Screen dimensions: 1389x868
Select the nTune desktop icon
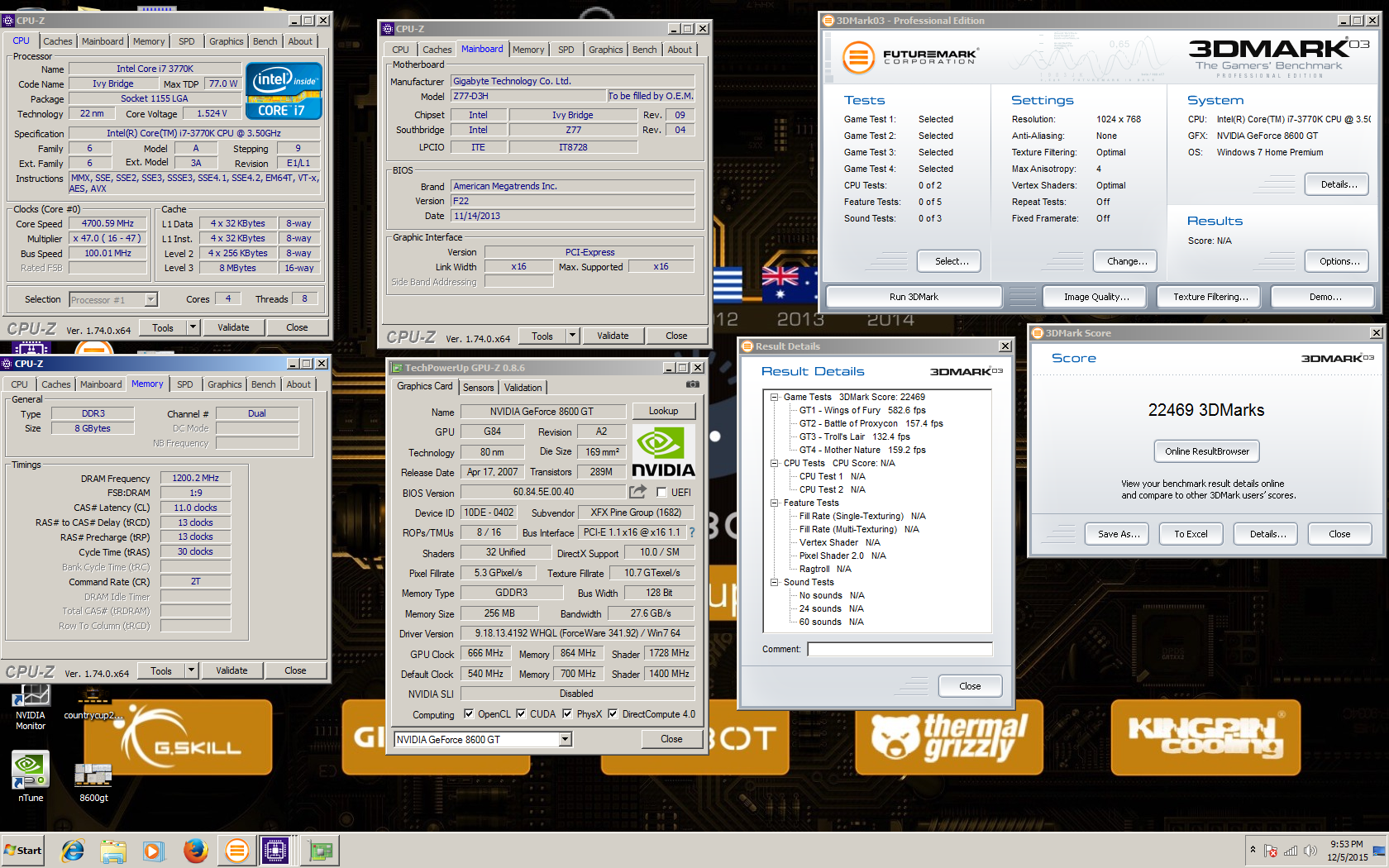coord(31,777)
